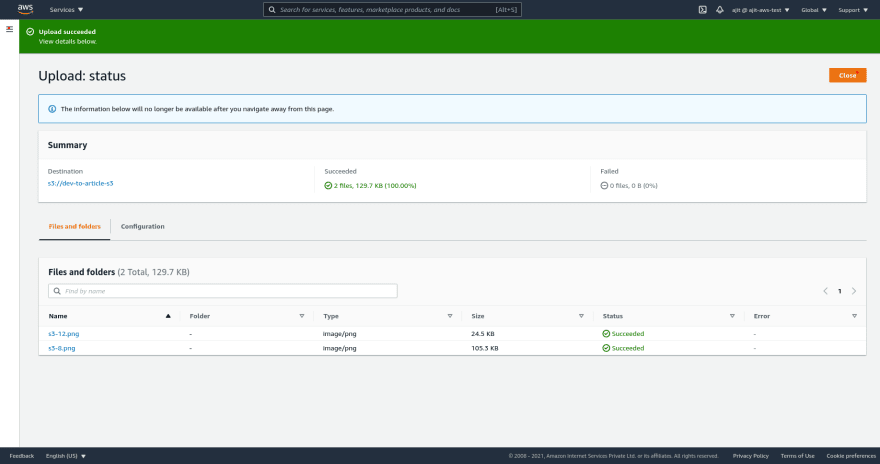Viewport: 880px width, 464px height.
Task: Click the Upload succeeded checkmark icon
Action: [x=30, y=32]
